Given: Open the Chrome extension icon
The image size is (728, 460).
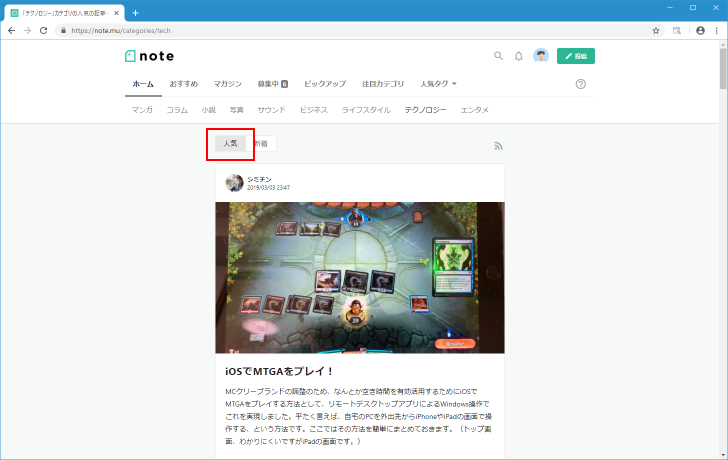Looking at the screenshot, I should (677, 31).
